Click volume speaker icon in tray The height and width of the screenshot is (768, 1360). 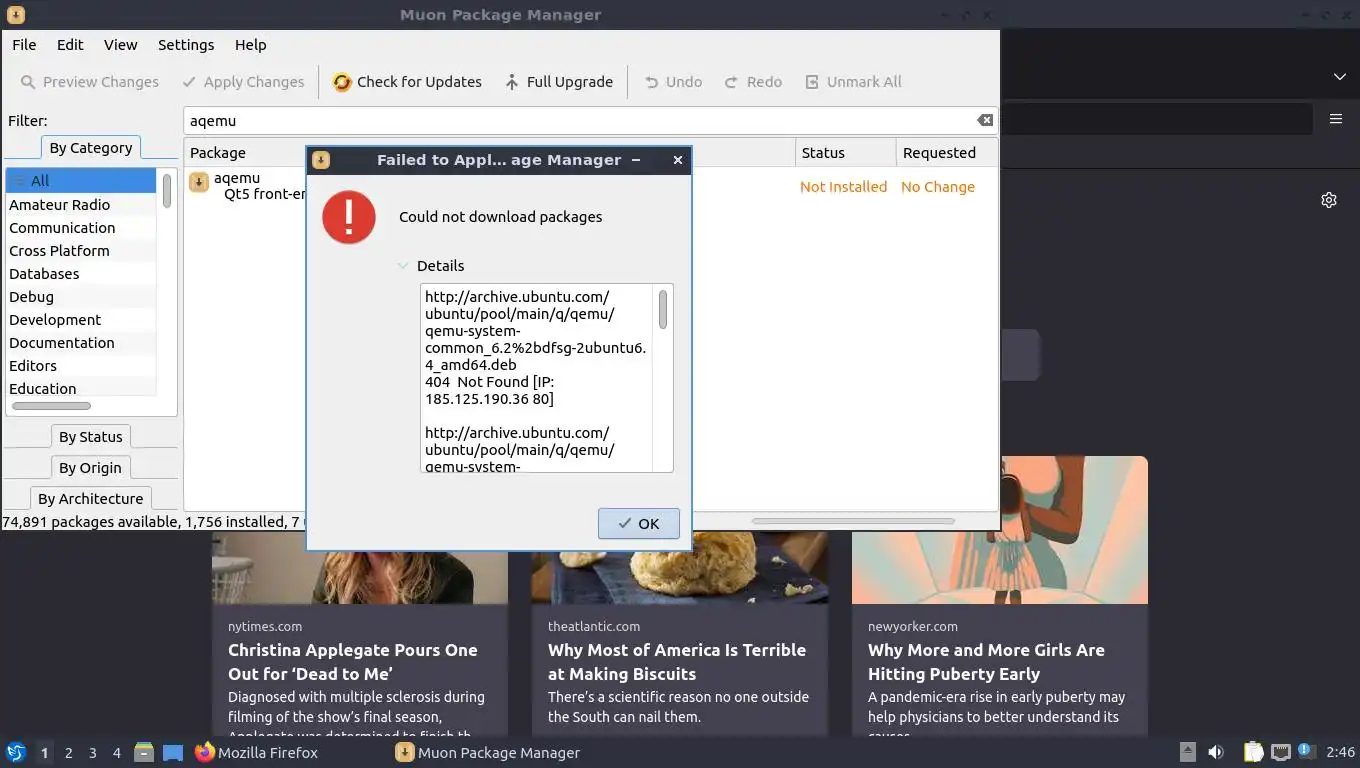pyautogui.click(x=1216, y=752)
